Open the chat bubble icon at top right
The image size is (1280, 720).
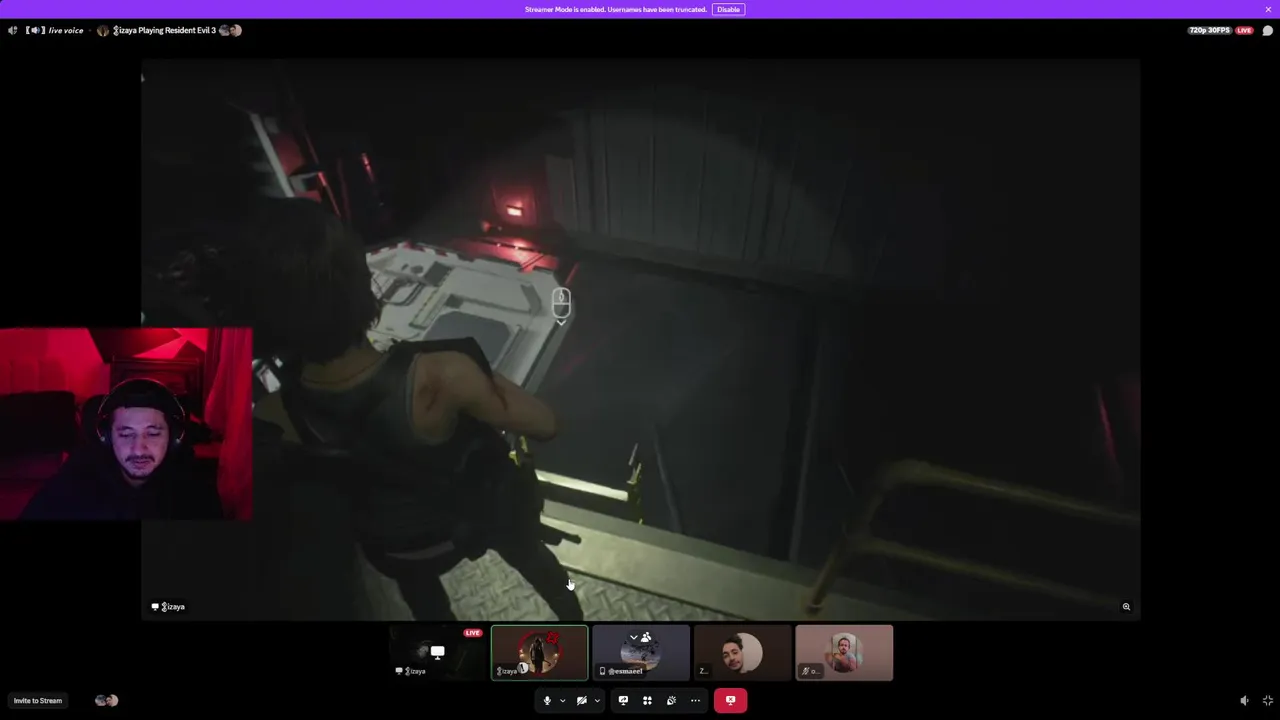coord(1267,30)
